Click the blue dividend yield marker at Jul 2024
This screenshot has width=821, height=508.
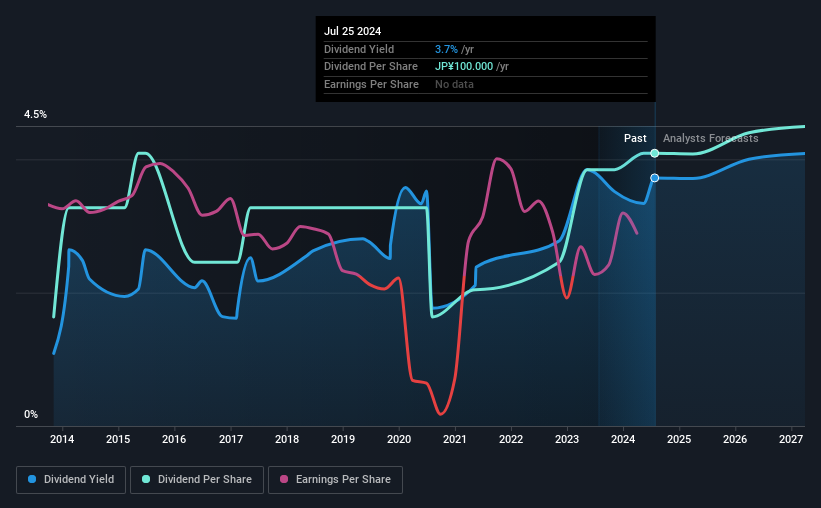coord(654,178)
